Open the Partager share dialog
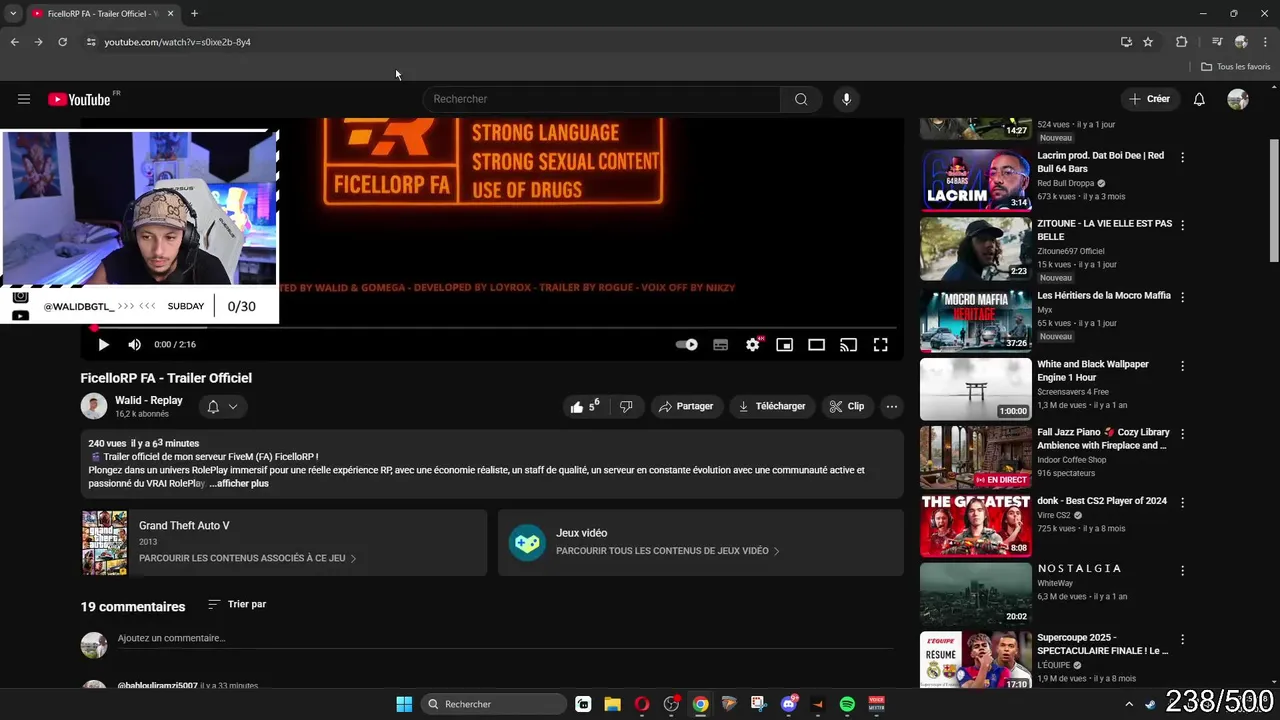 (x=686, y=406)
